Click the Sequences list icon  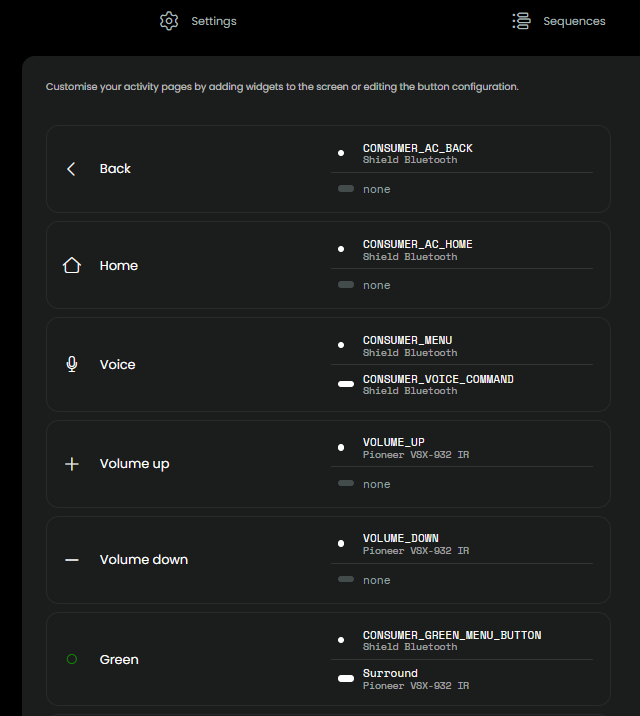pos(521,21)
